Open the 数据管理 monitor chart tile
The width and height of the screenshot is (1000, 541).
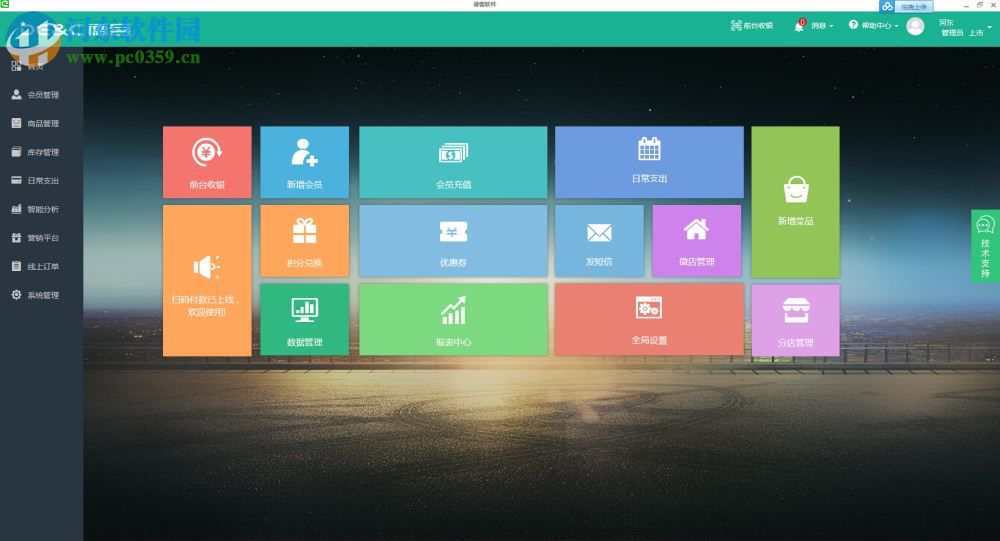[304, 320]
